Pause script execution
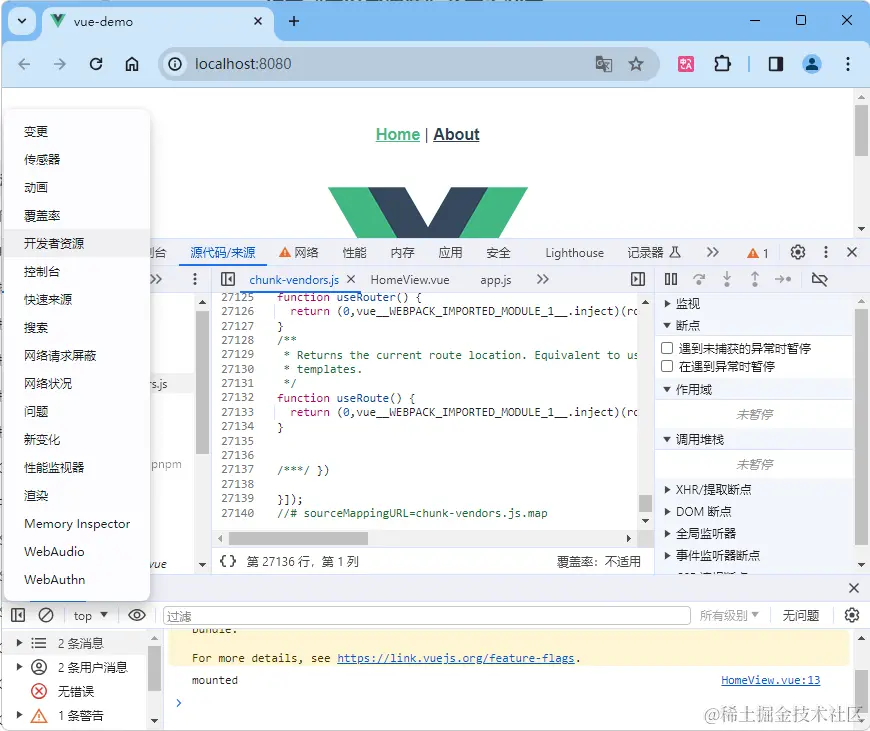 (671, 279)
